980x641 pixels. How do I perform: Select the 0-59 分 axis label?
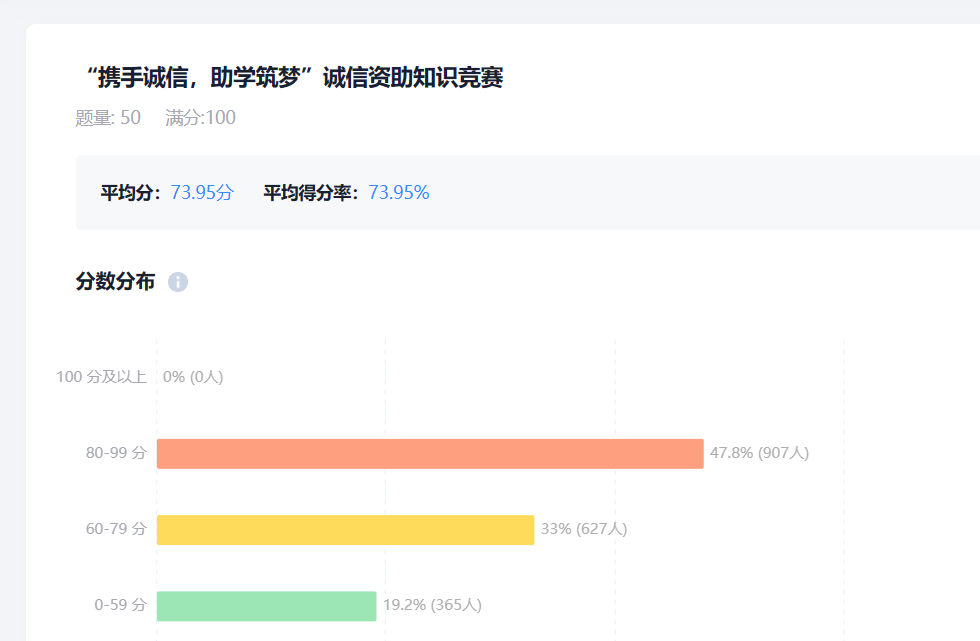pos(120,605)
